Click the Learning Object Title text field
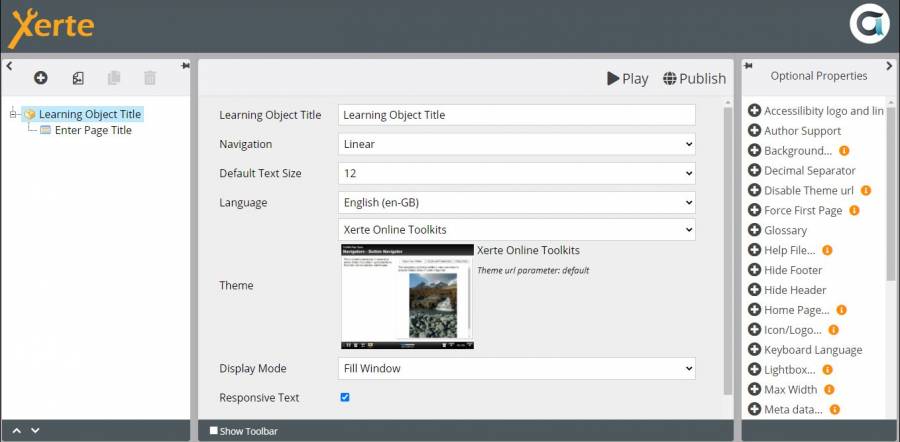Viewport: 900px width, 442px height. point(516,115)
